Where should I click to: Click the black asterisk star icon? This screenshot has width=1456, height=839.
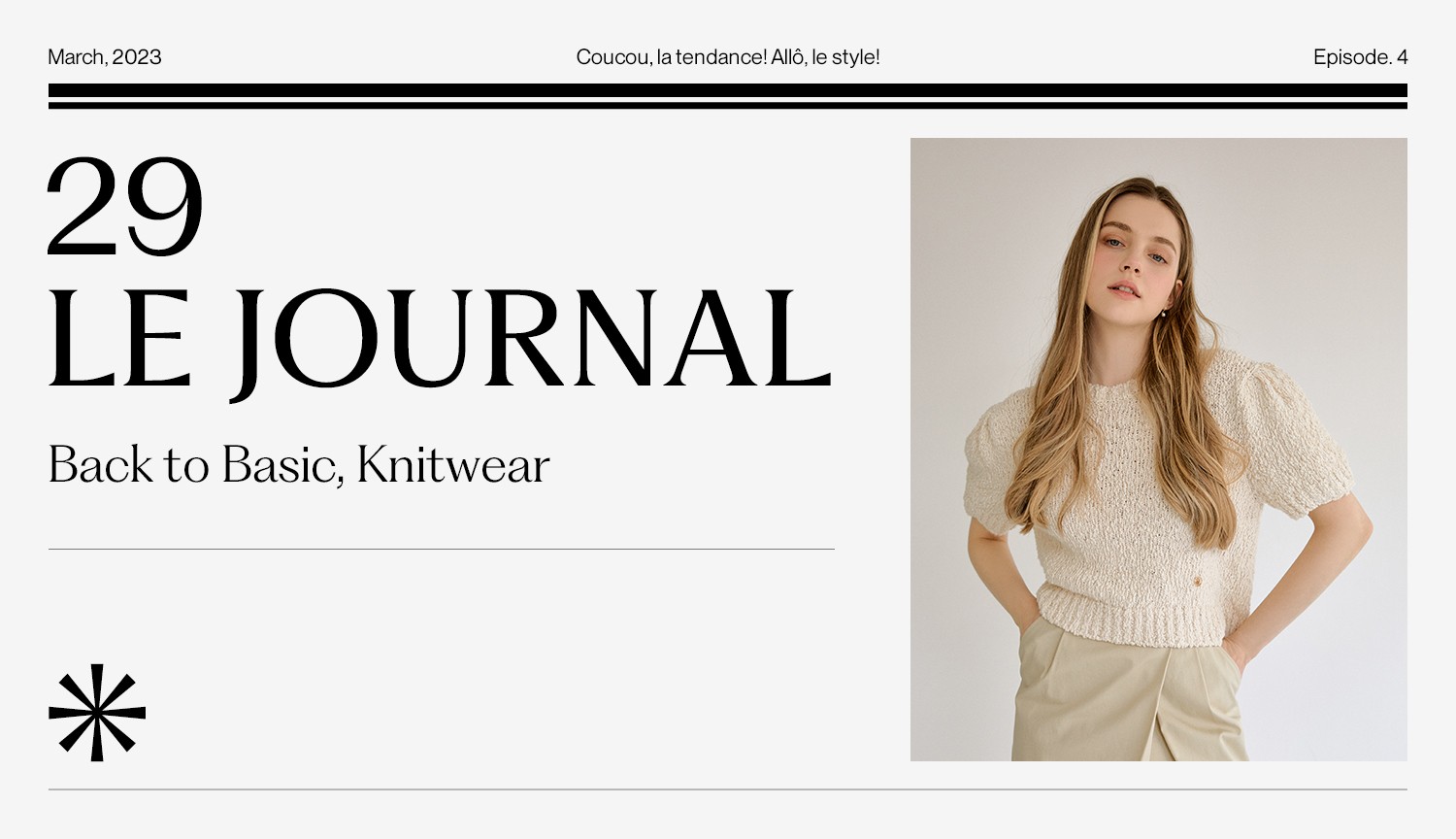tap(97, 713)
